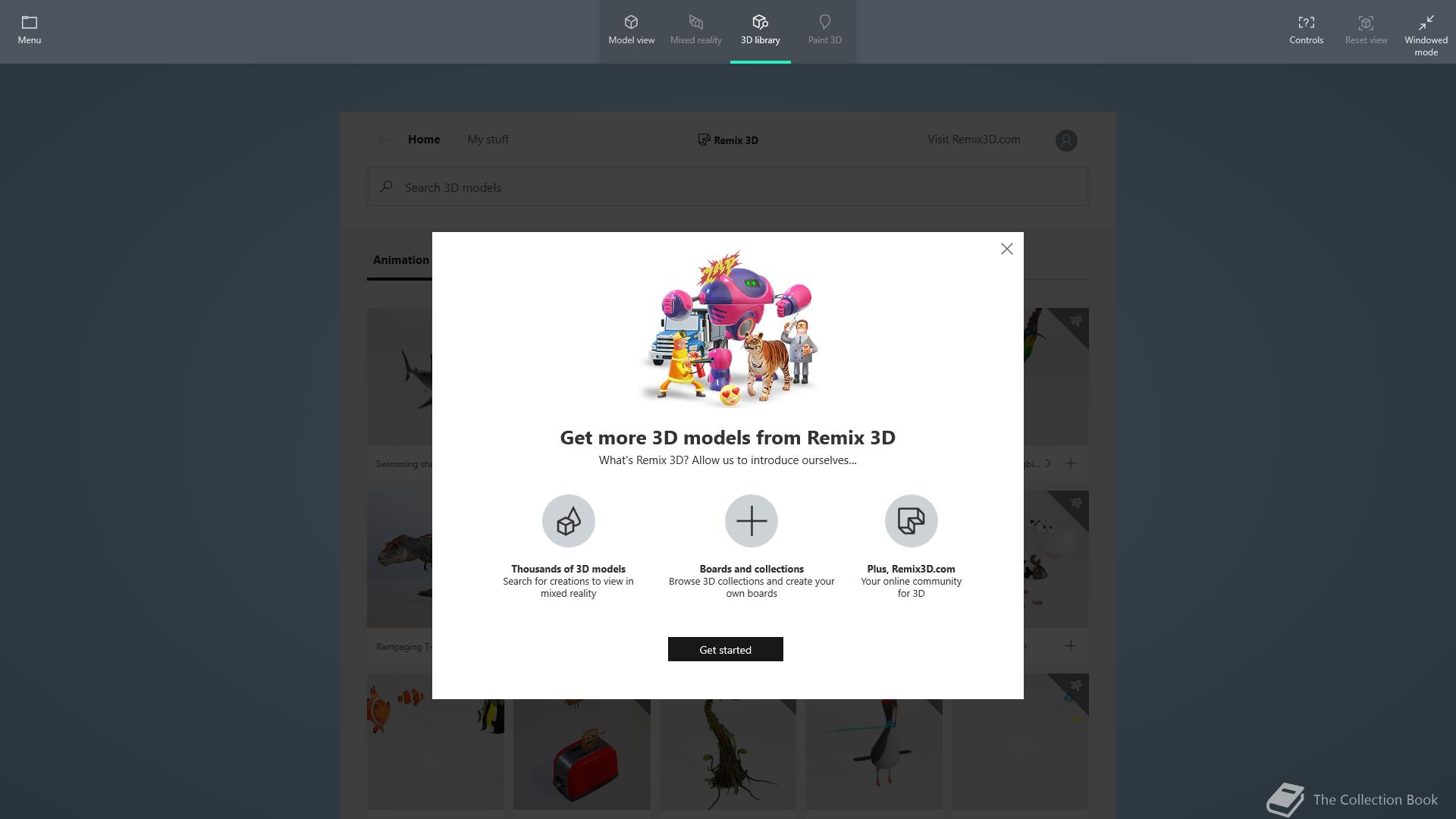Open the Menu folder icon
Screen dimensions: 1456x819
pyautogui.click(x=29, y=30)
